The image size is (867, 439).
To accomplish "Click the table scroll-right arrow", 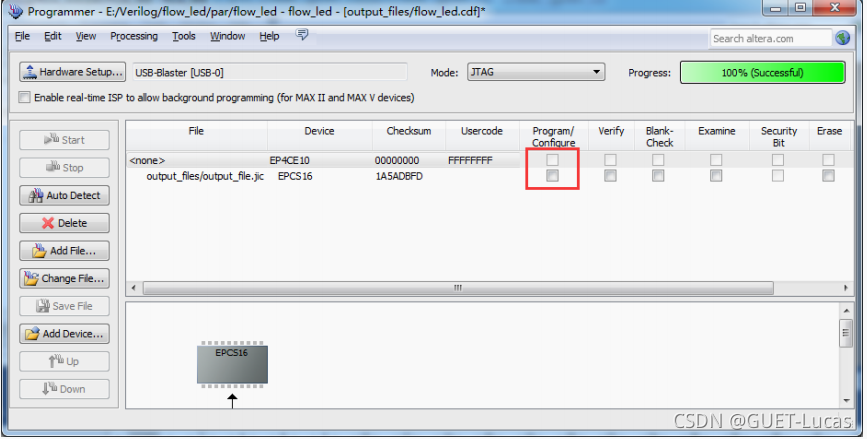I will [x=845, y=288].
